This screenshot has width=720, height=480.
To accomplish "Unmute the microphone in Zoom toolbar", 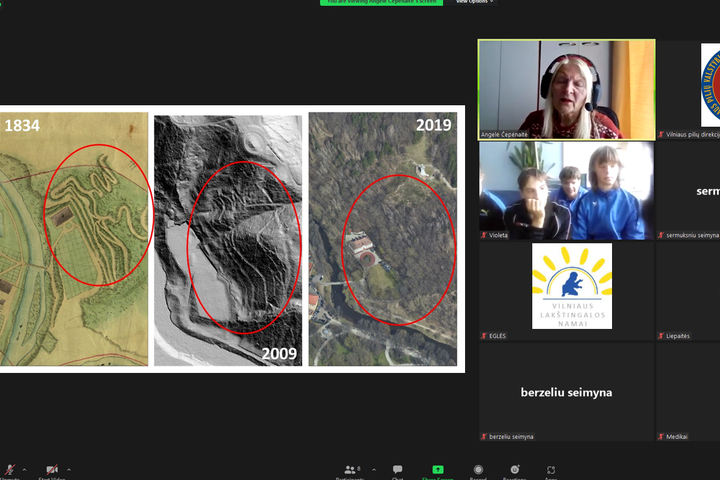I will click(10, 471).
